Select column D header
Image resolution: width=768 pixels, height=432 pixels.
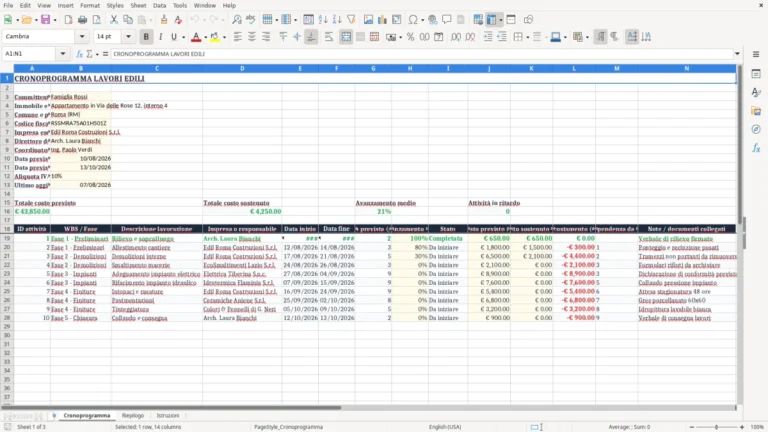click(x=242, y=69)
